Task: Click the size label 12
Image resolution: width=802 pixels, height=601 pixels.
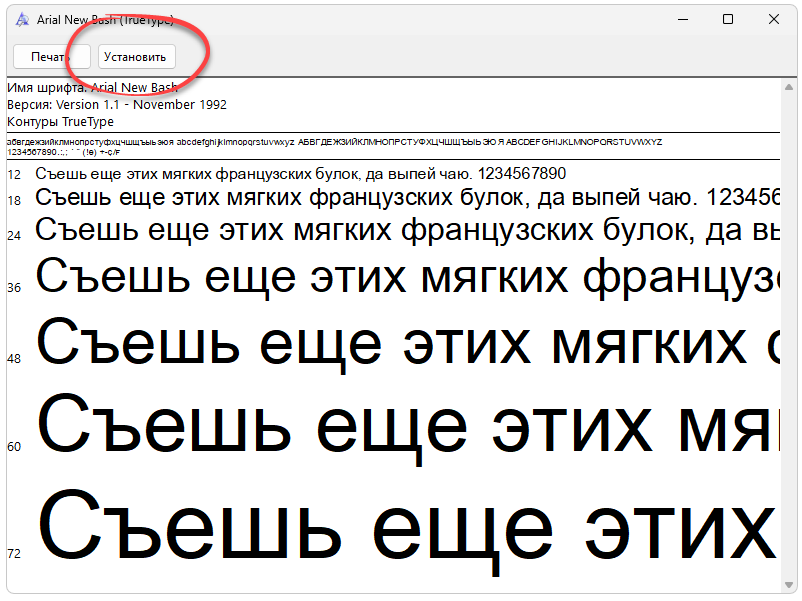Action: tap(14, 175)
